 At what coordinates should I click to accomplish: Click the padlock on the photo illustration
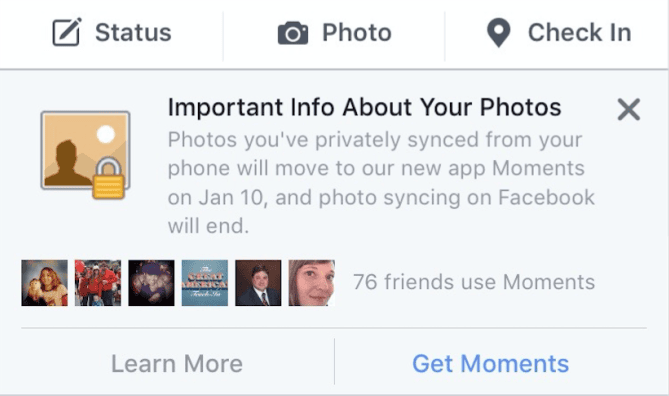[108, 178]
